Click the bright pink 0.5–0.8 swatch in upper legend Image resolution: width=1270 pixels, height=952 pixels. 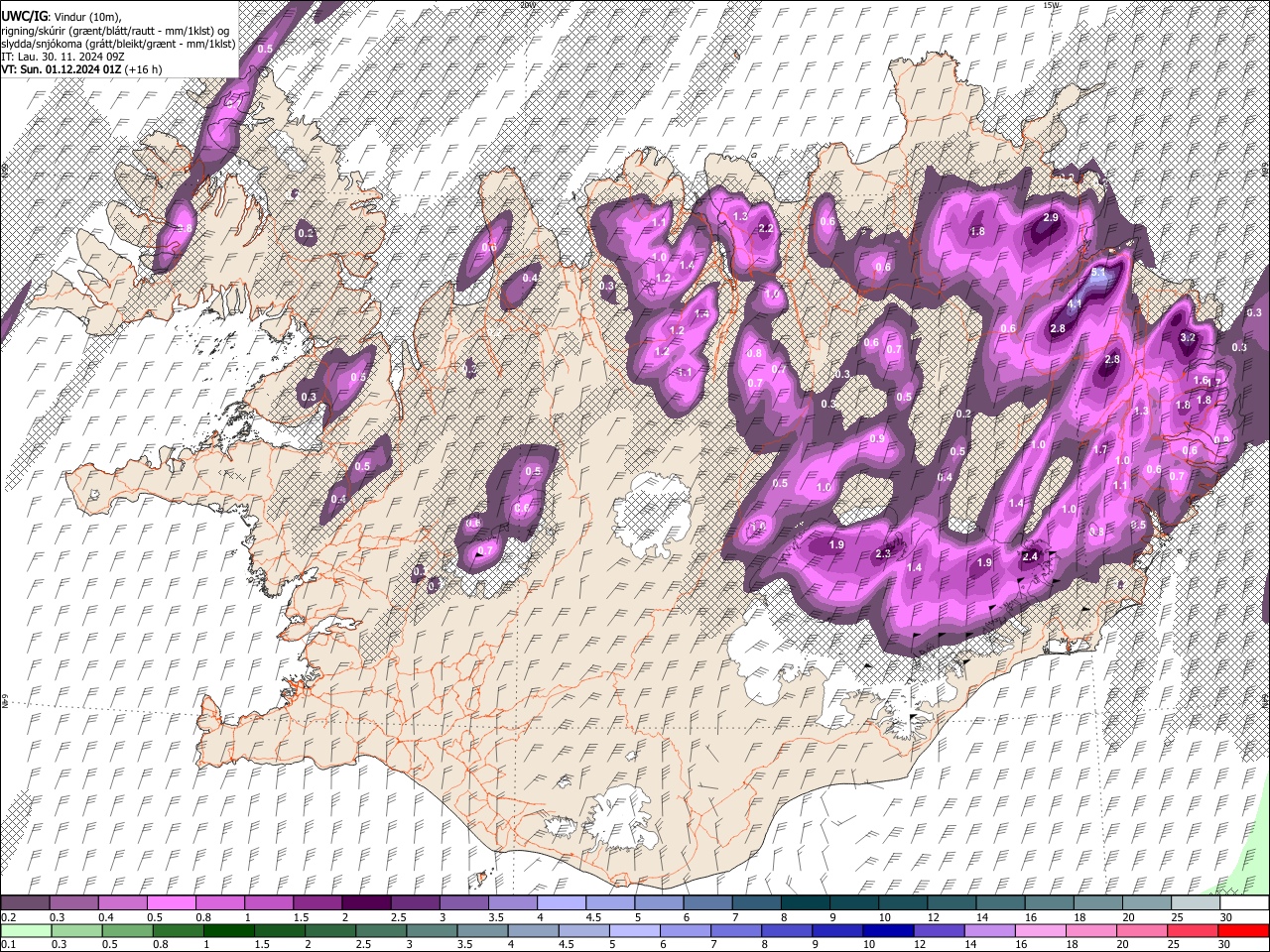point(172,902)
